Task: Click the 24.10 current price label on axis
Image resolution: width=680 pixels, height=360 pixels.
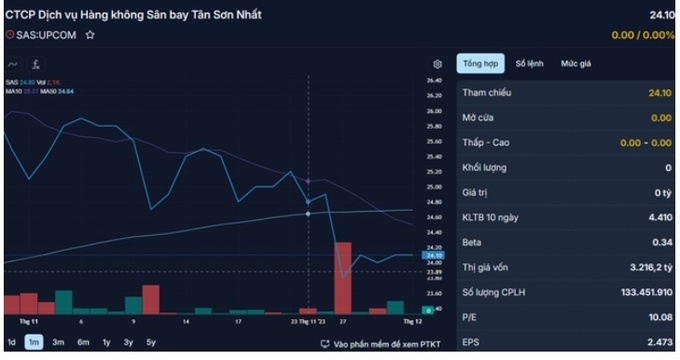Action: (433, 255)
